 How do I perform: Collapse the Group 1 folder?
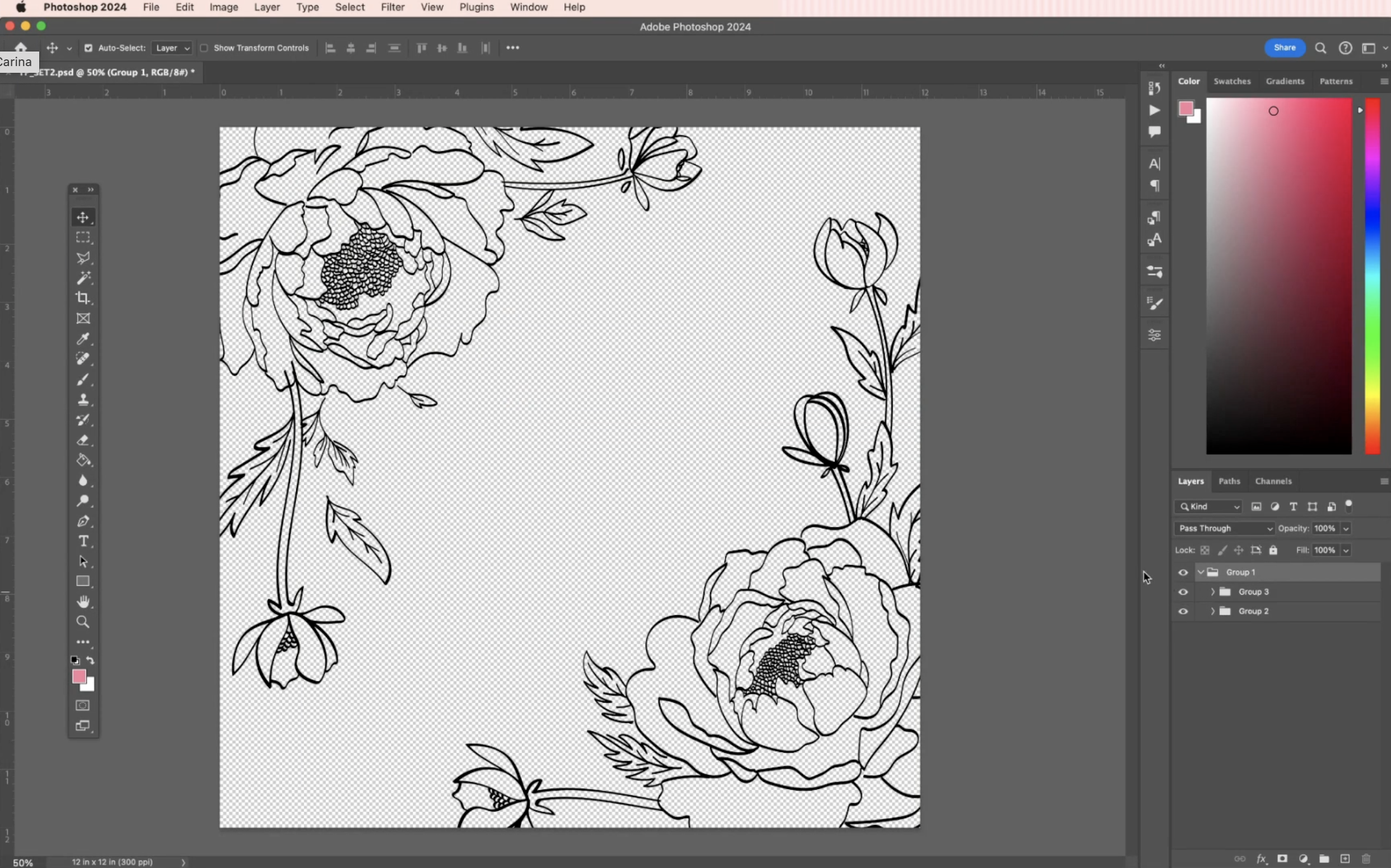1201,572
